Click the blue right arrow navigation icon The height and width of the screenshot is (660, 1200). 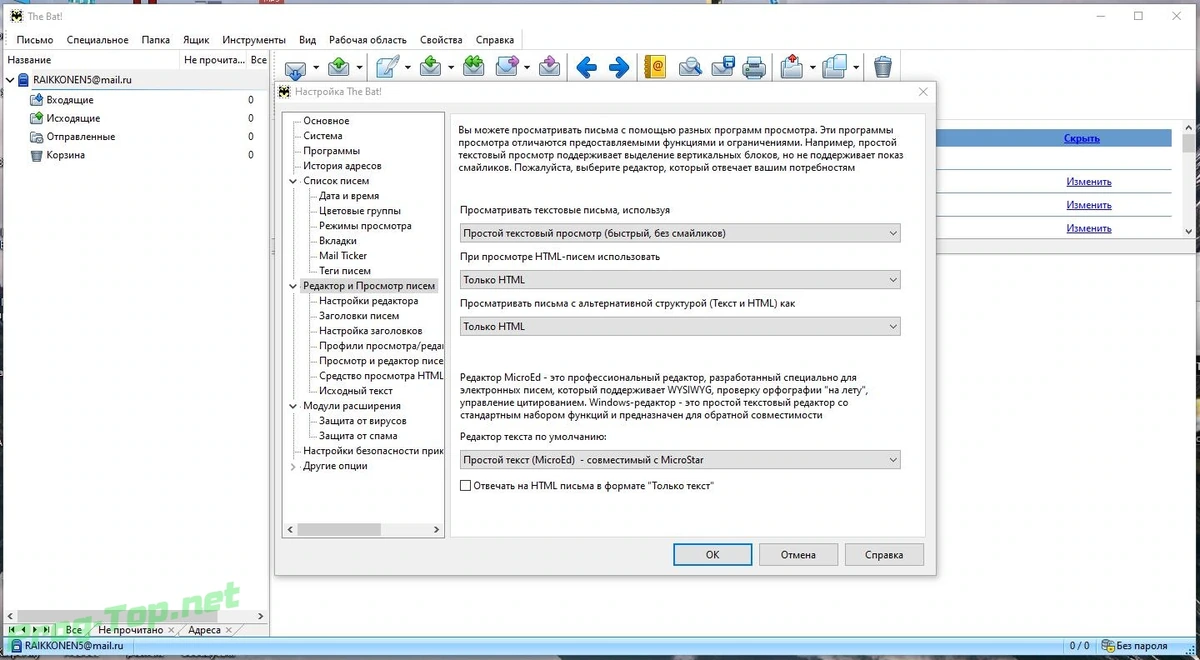pyautogui.click(x=619, y=68)
